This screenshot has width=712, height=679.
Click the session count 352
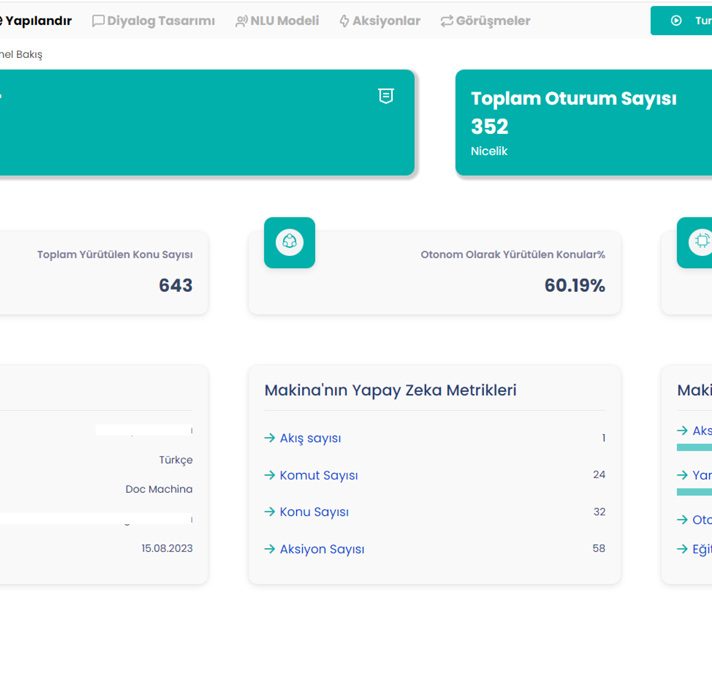click(490, 126)
